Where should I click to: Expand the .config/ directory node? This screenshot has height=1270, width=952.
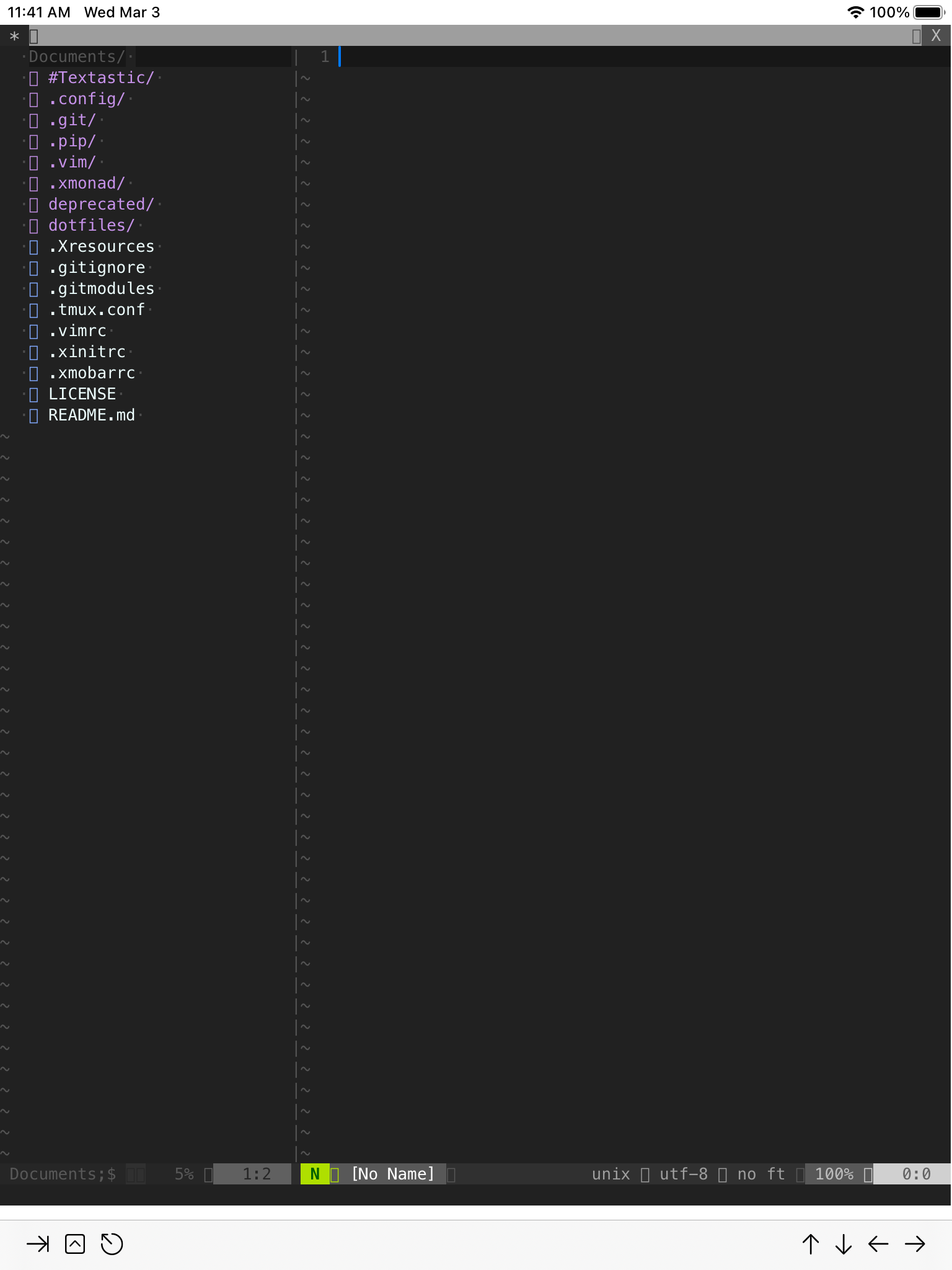click(x=87, y=99)
